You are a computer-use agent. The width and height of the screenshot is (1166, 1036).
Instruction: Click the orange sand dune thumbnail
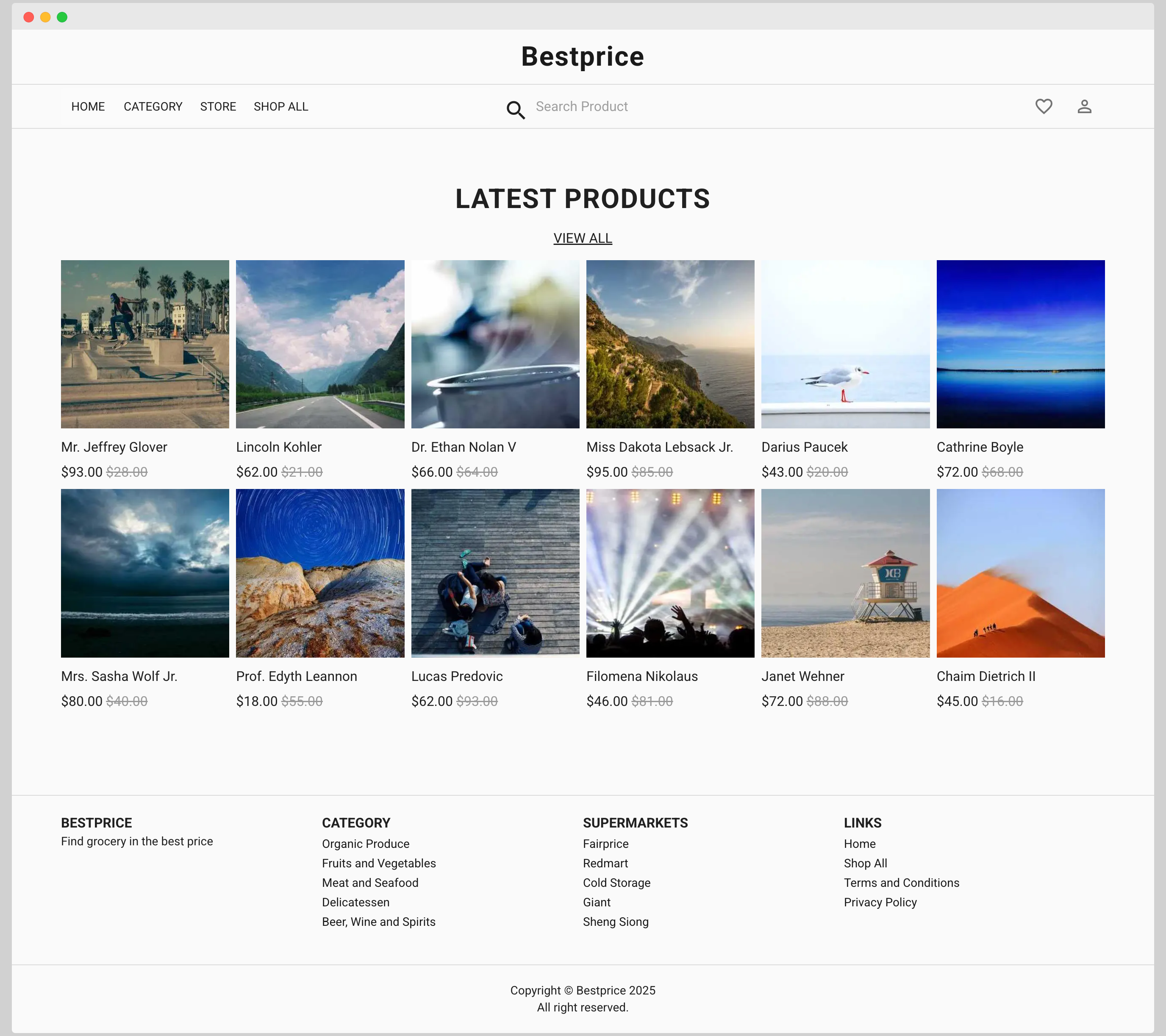[1020, 573]
